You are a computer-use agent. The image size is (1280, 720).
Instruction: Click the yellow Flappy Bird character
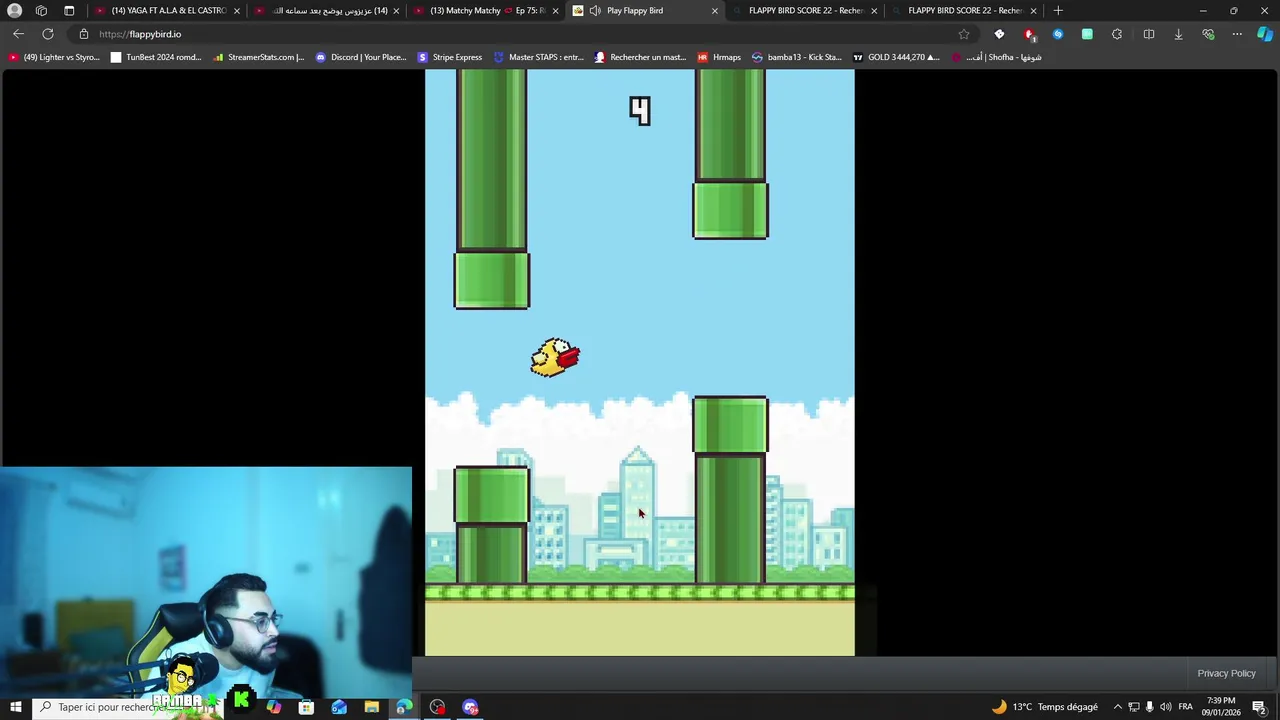click(555, 357)
